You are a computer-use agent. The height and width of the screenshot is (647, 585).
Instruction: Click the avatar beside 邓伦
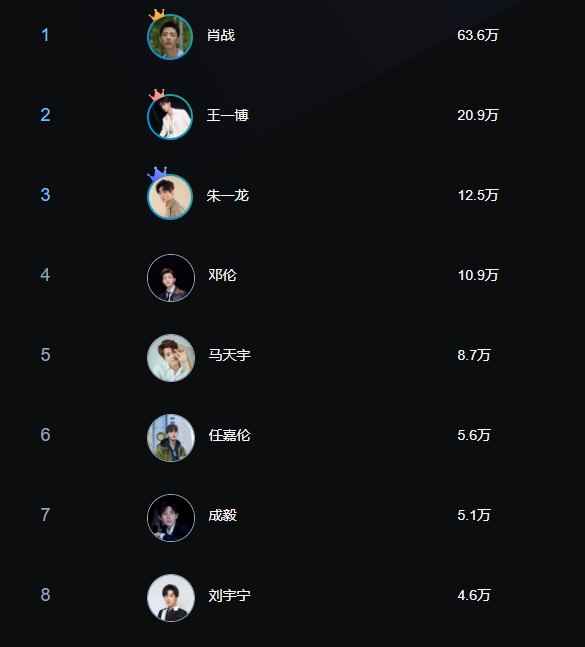click(x=171, y=278)
